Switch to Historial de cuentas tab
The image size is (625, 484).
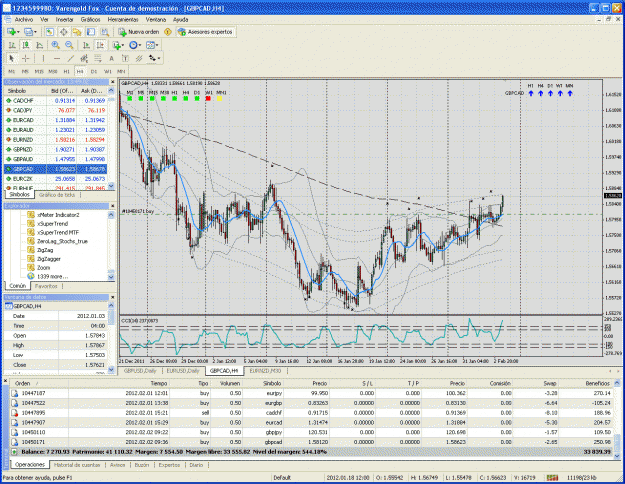click(x=77, y=465)
